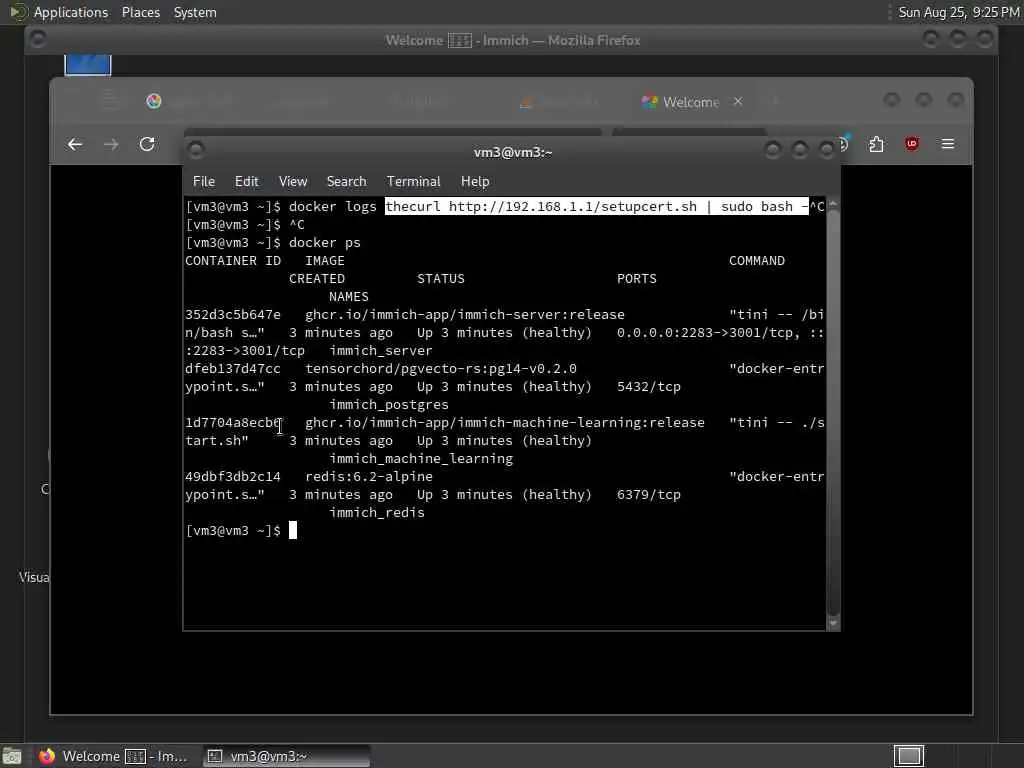This screenshot has height=768, width=1024.
Task: Click redis:6.2-alpine image name
Action: coord(369,477)
